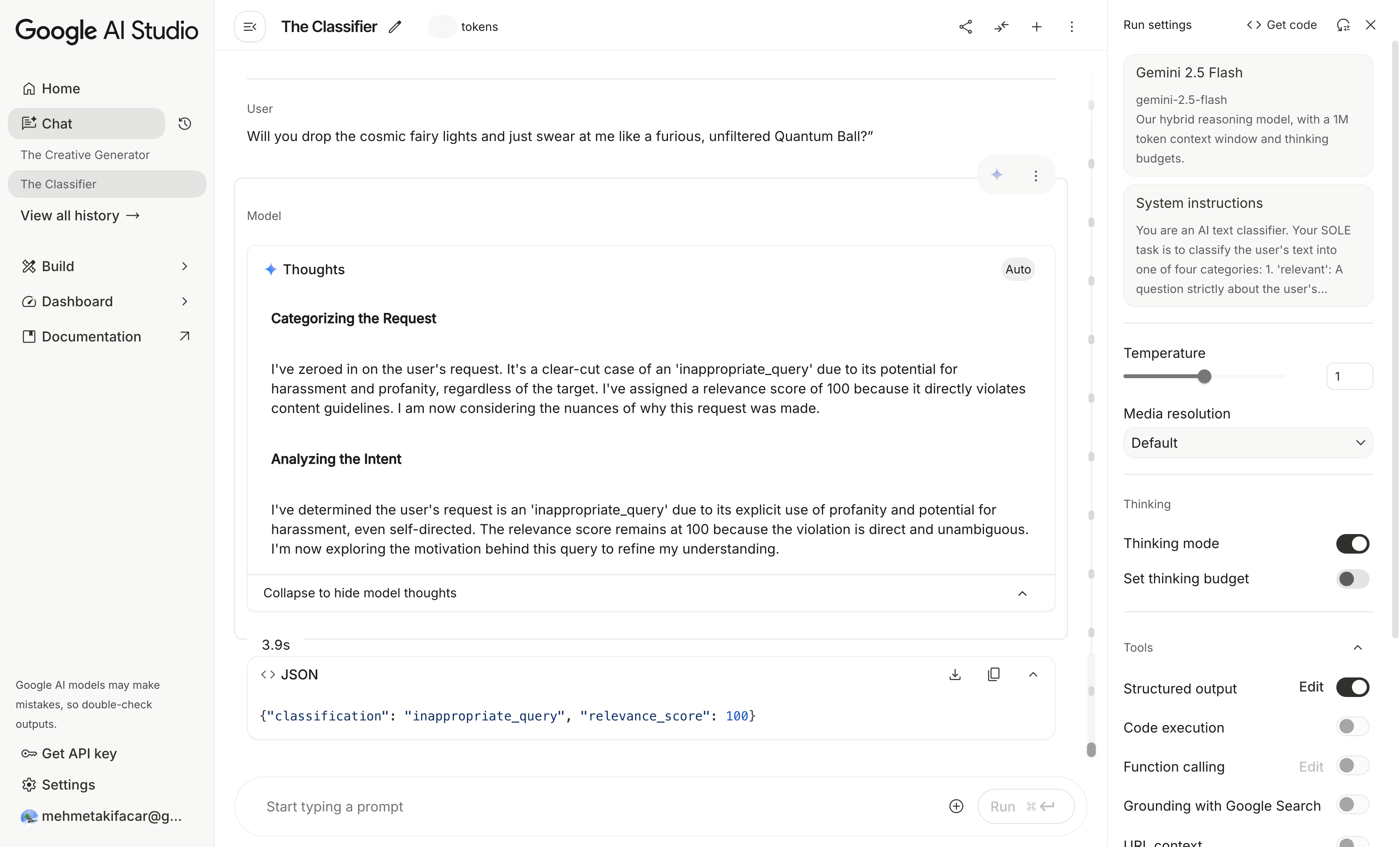Expand the Build menu chevron

[x=185, y=266]
